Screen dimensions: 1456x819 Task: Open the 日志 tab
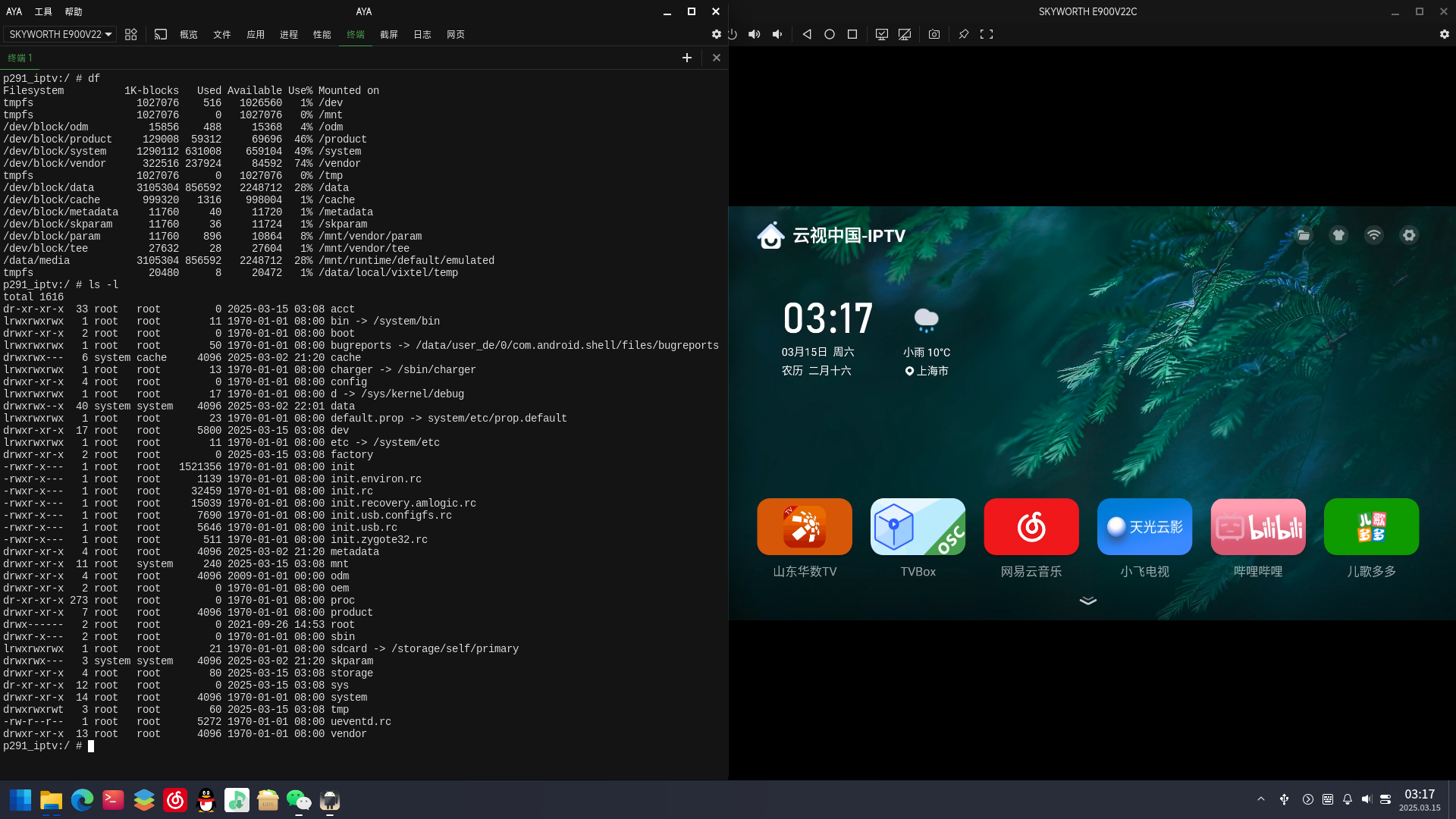point(422,34)
